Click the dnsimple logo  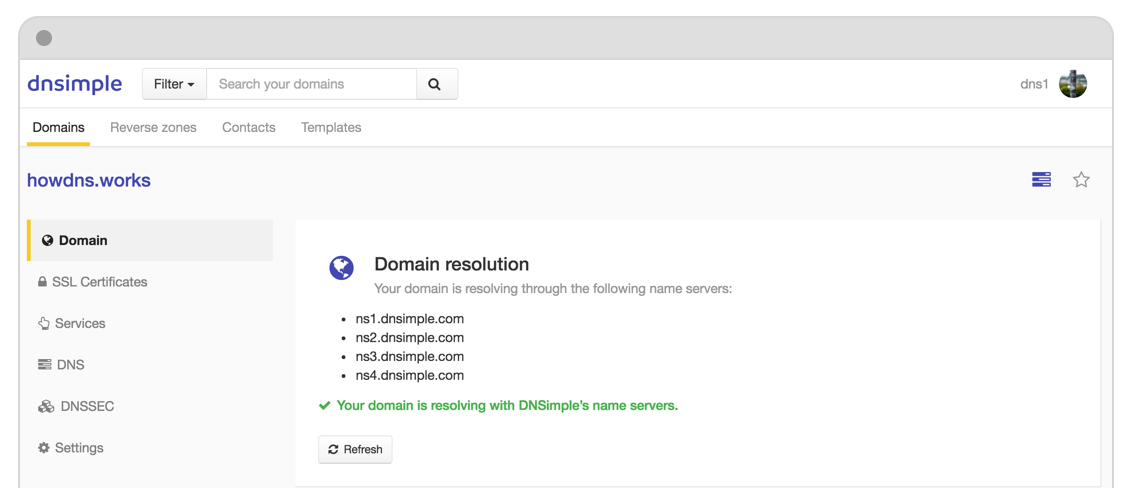(74, 84)
